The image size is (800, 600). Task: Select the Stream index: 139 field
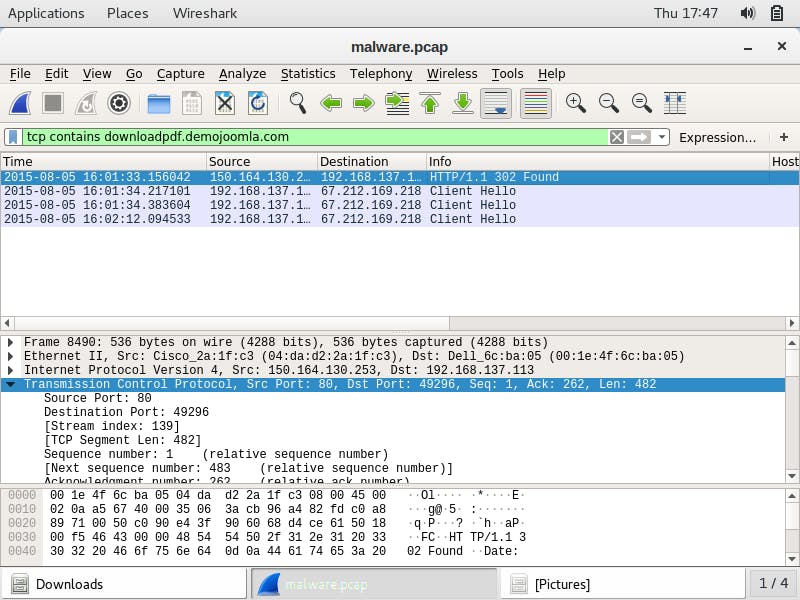(x=112, y=426)
